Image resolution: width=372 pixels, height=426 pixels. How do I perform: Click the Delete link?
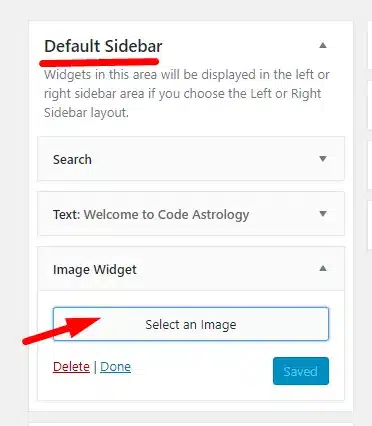point(71,367)
